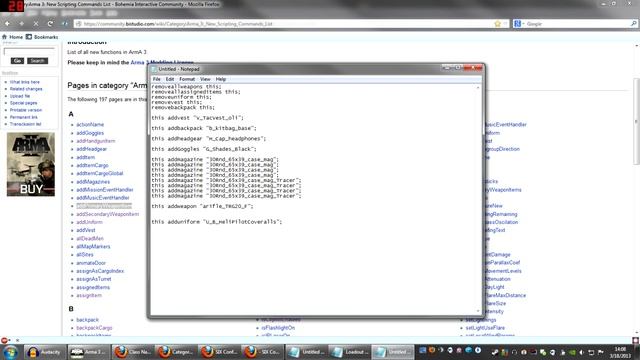The width and height of the screenshot is (640, 360).
Task: Click the taskbar clock showing 14:08
Action: (x=620, y=353)
